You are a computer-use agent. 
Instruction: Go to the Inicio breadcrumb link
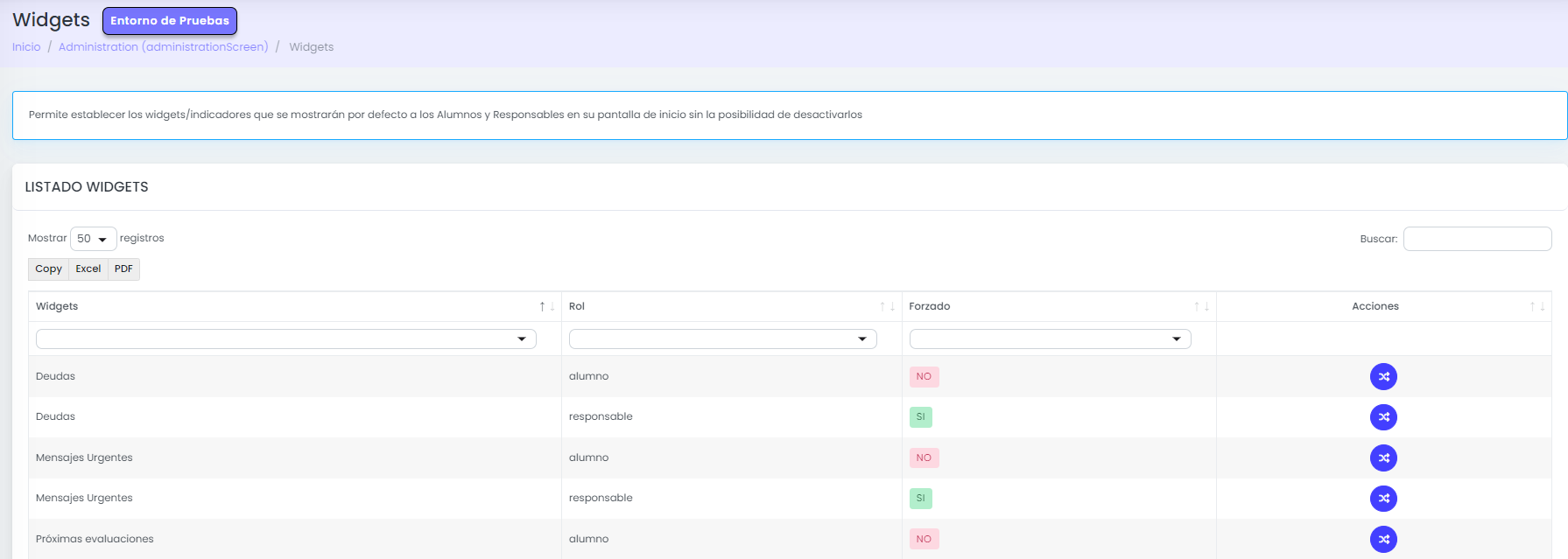pos(26,47)
